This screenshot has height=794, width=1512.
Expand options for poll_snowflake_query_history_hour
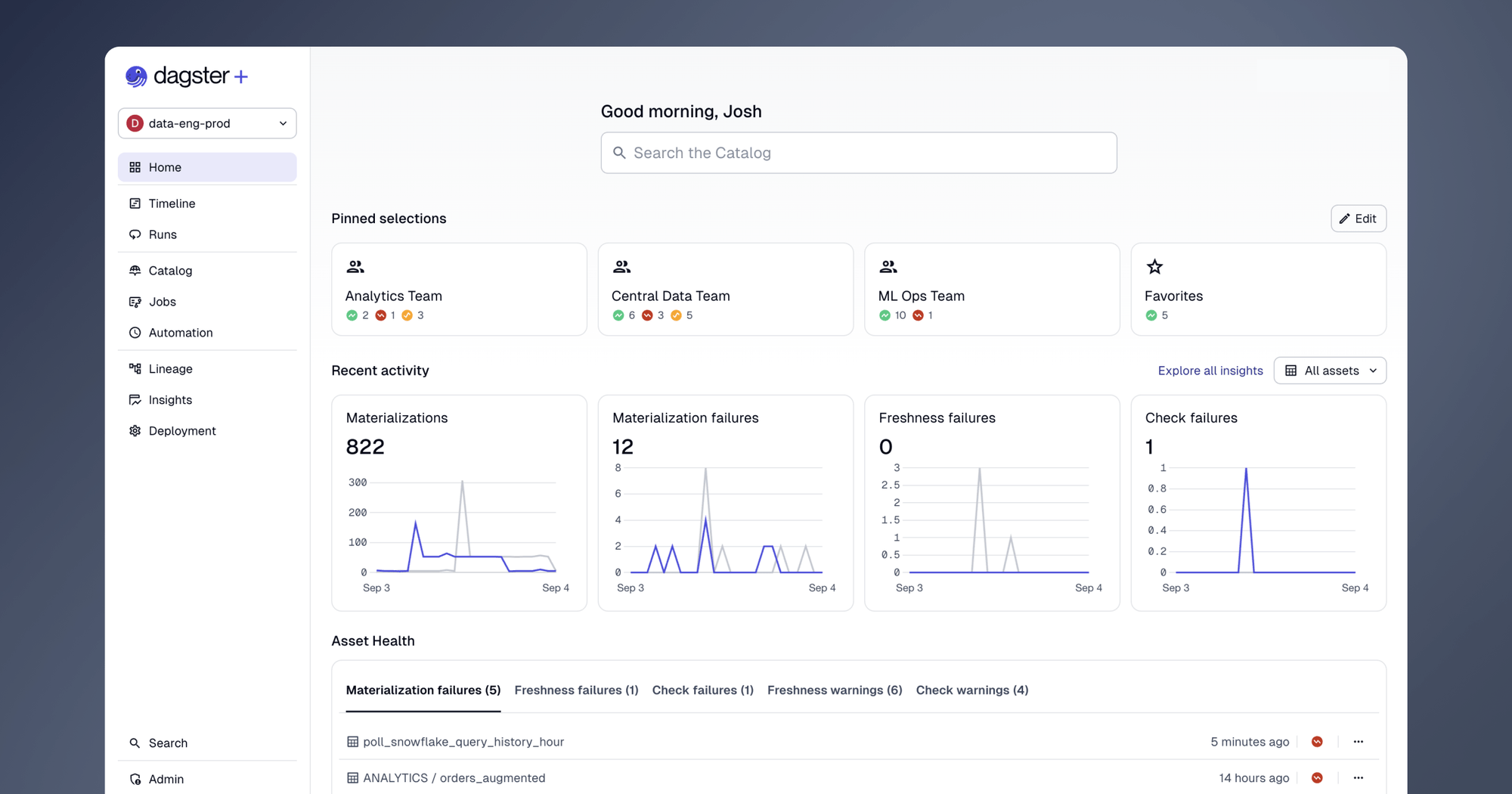point(1359,742)
